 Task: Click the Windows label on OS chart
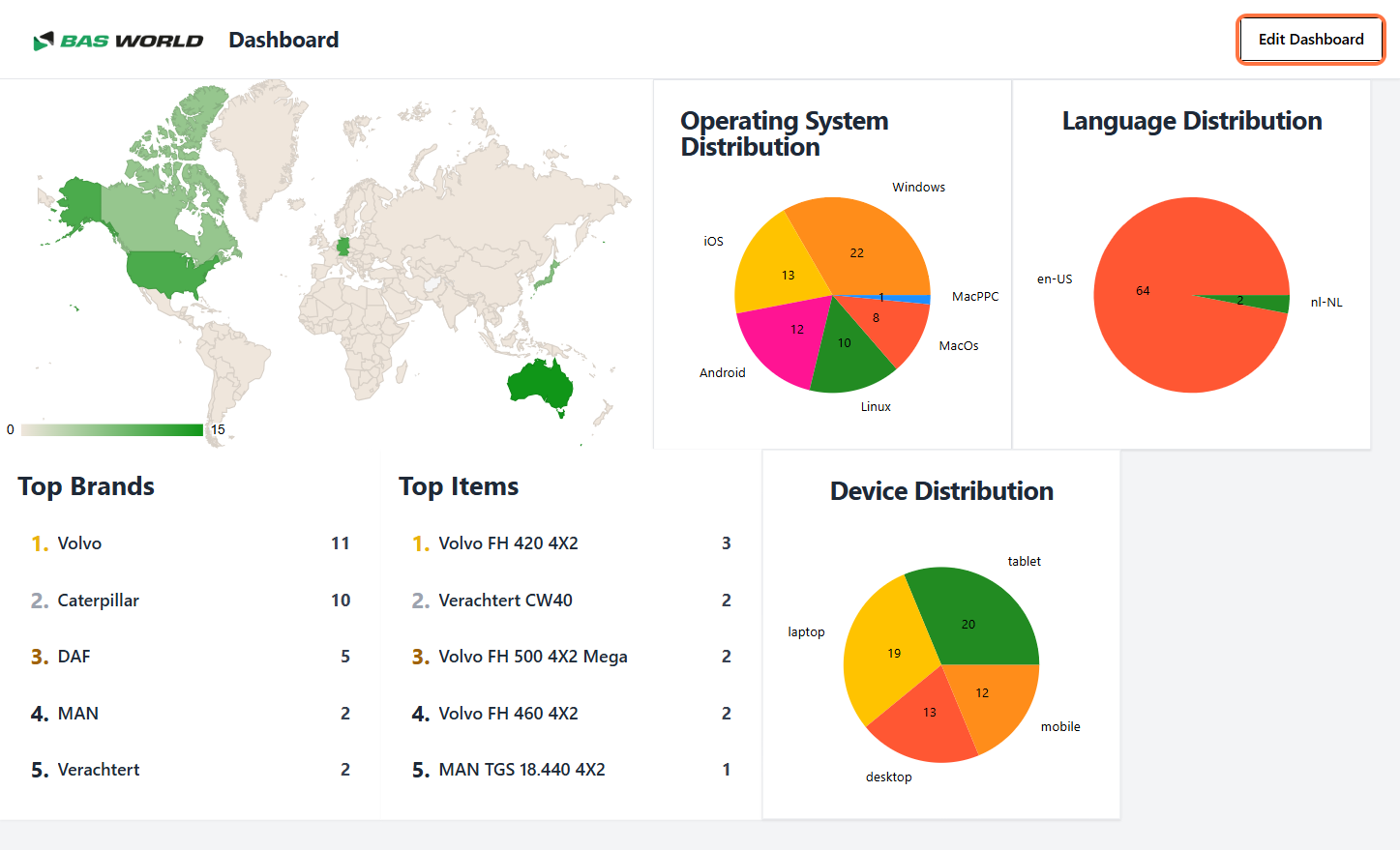point(919,188)
